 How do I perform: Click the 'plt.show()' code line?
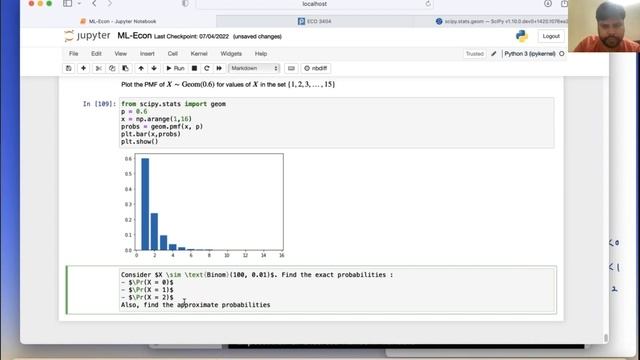[139, 142]
